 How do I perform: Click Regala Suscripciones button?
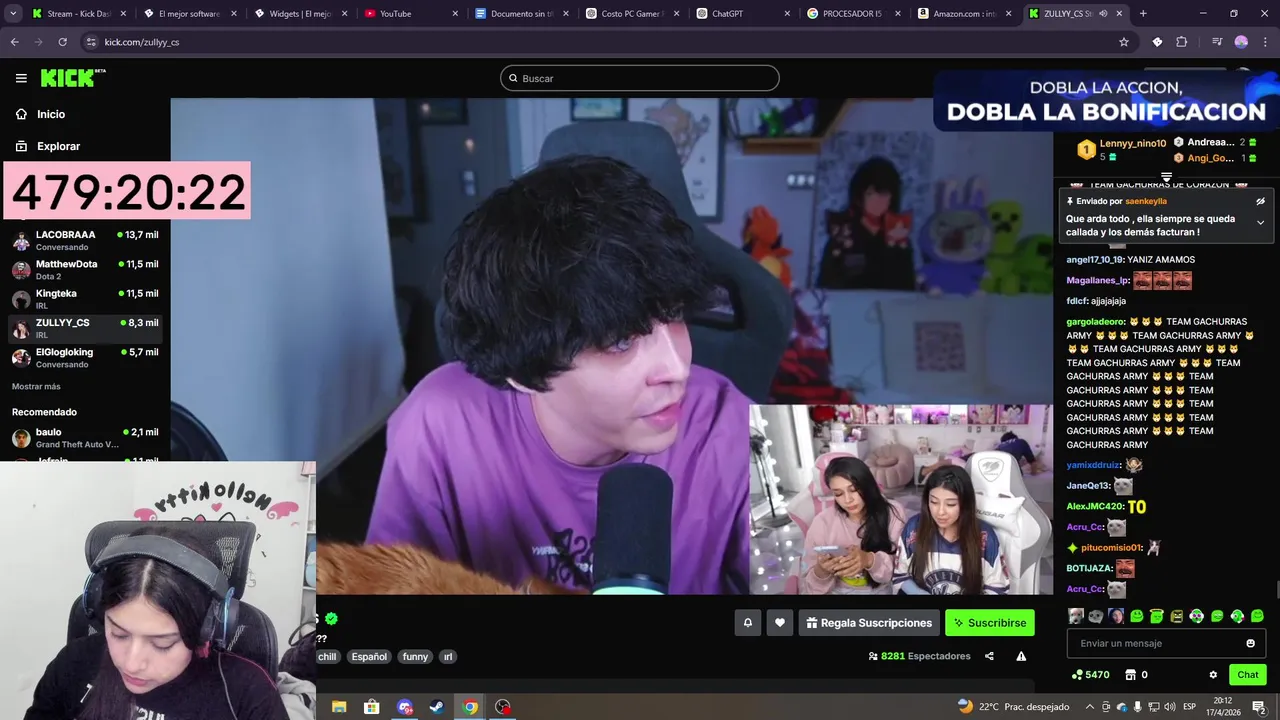pyautogui.click(x=869, y=623)
